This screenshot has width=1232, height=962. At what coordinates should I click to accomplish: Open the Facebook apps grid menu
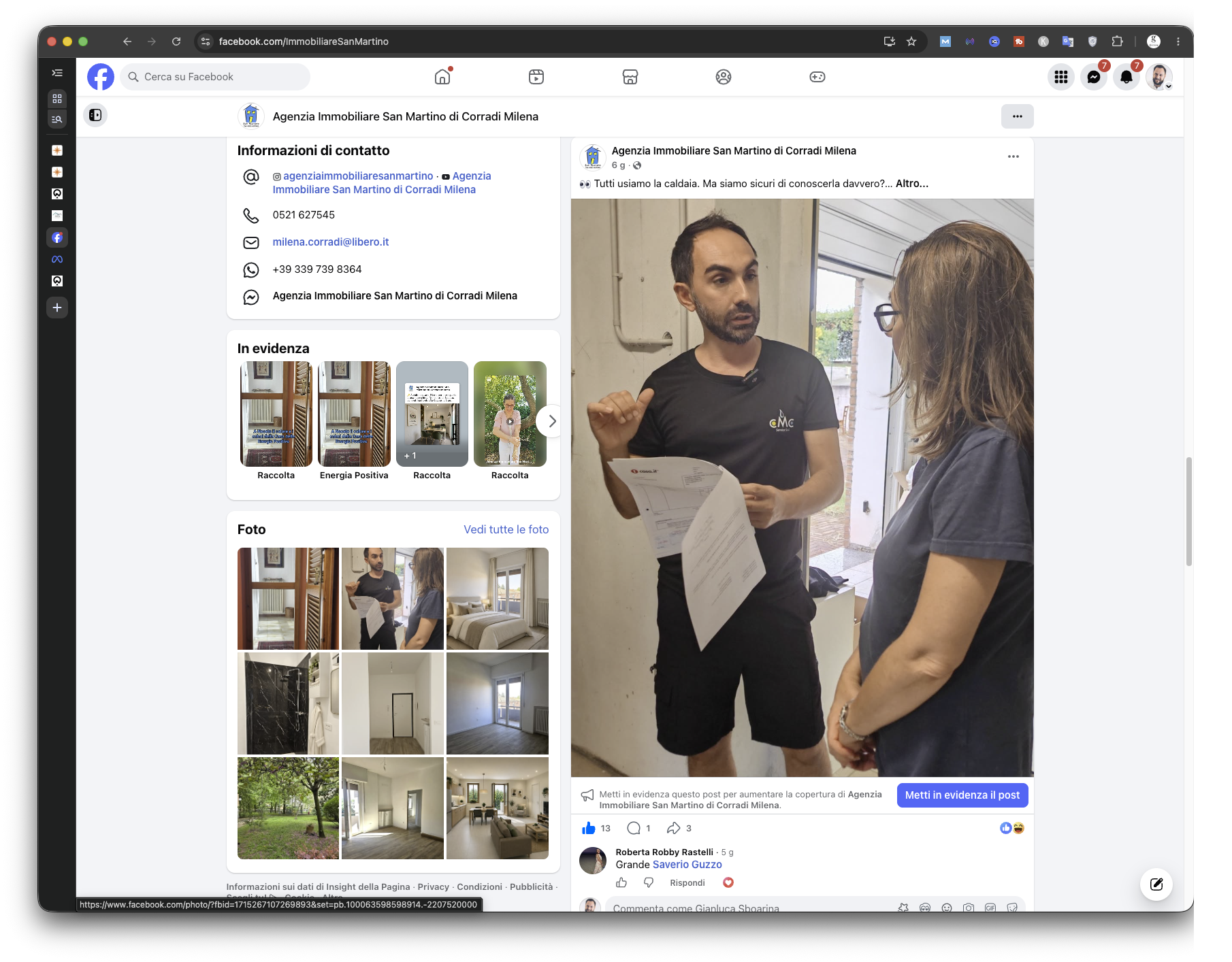coord(1061,77)
